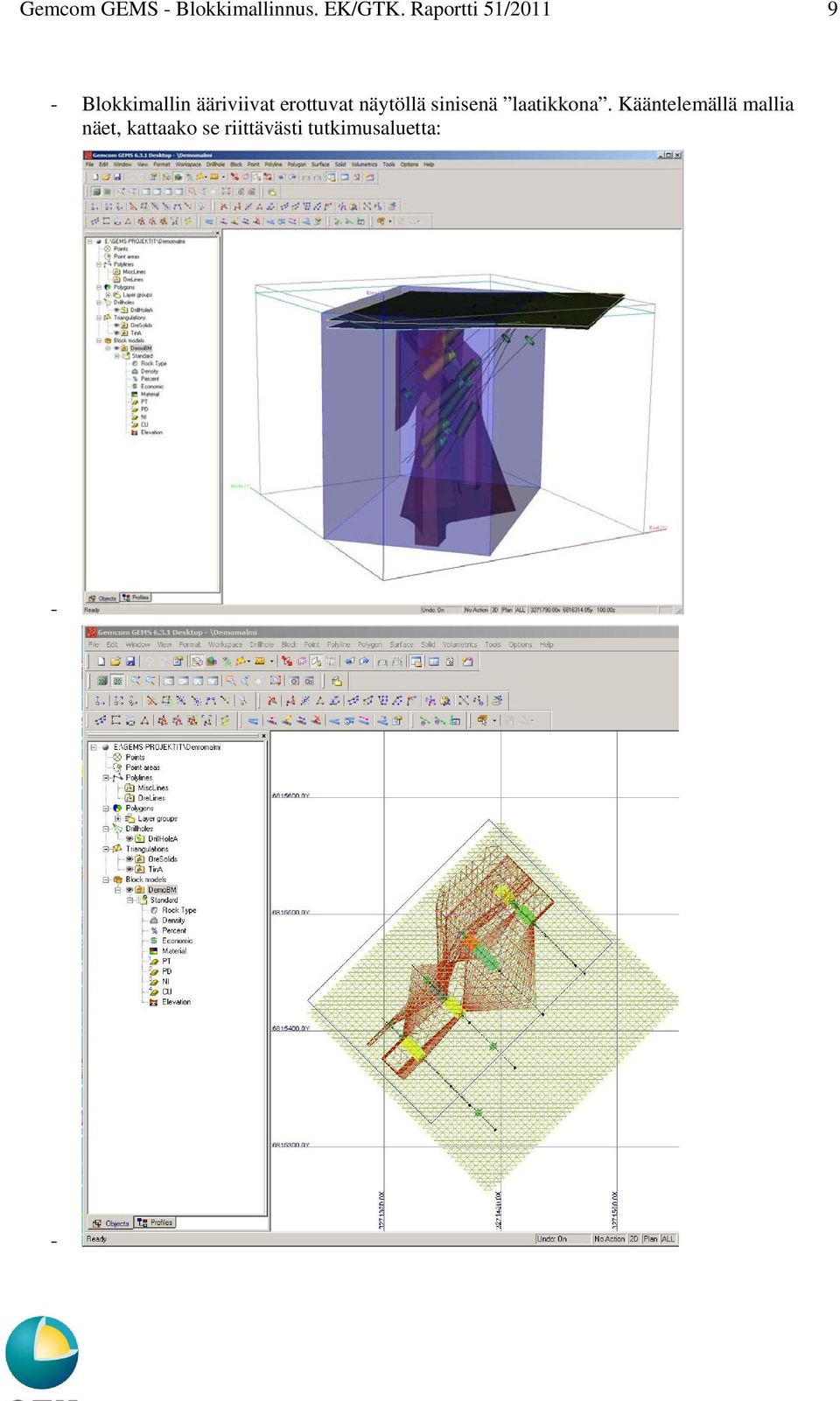Open the File menu in the plan-view GEMS window
Screen dimensions: 840x1401
click(94, 645)
